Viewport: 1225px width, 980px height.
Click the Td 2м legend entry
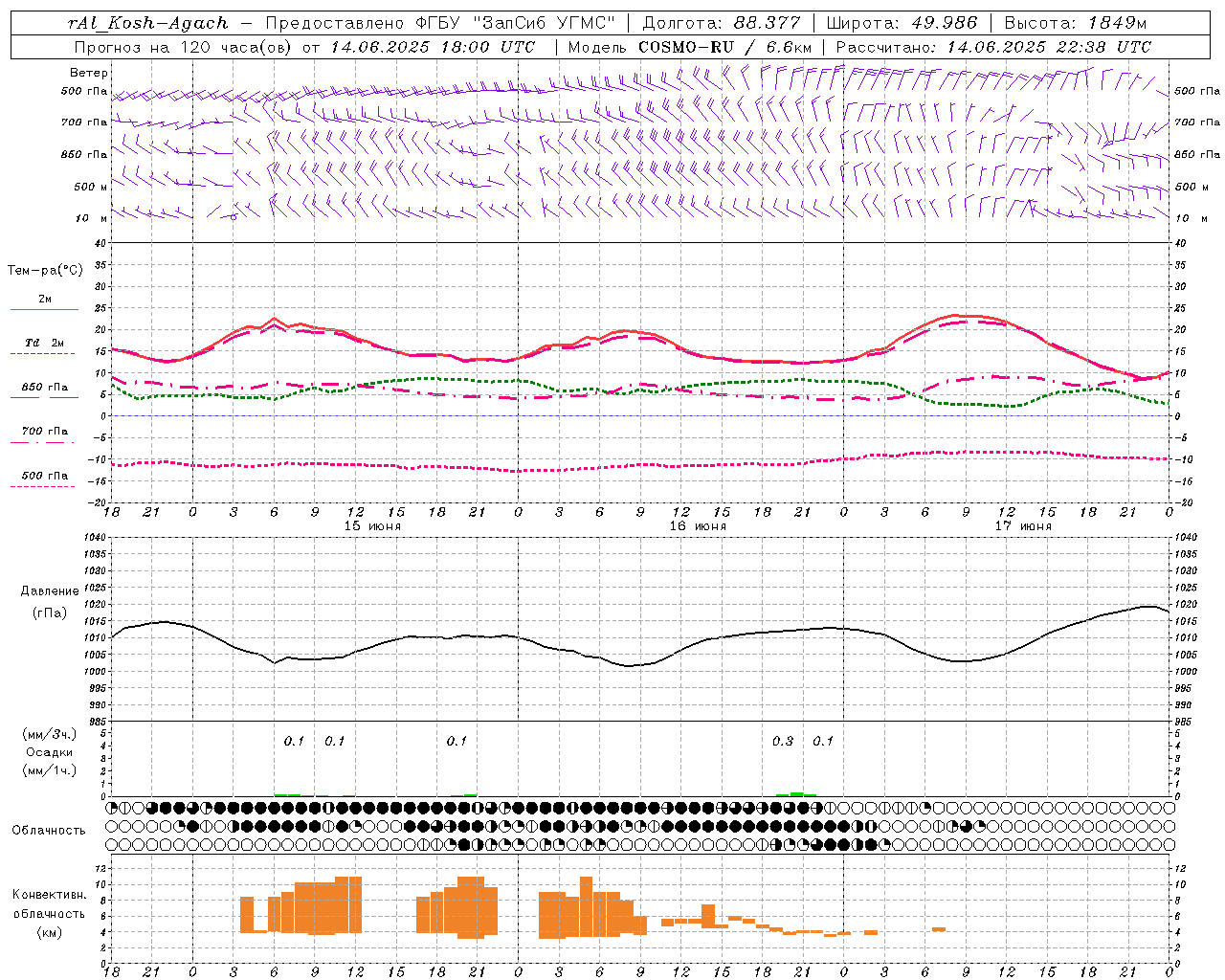coord(45,343)
